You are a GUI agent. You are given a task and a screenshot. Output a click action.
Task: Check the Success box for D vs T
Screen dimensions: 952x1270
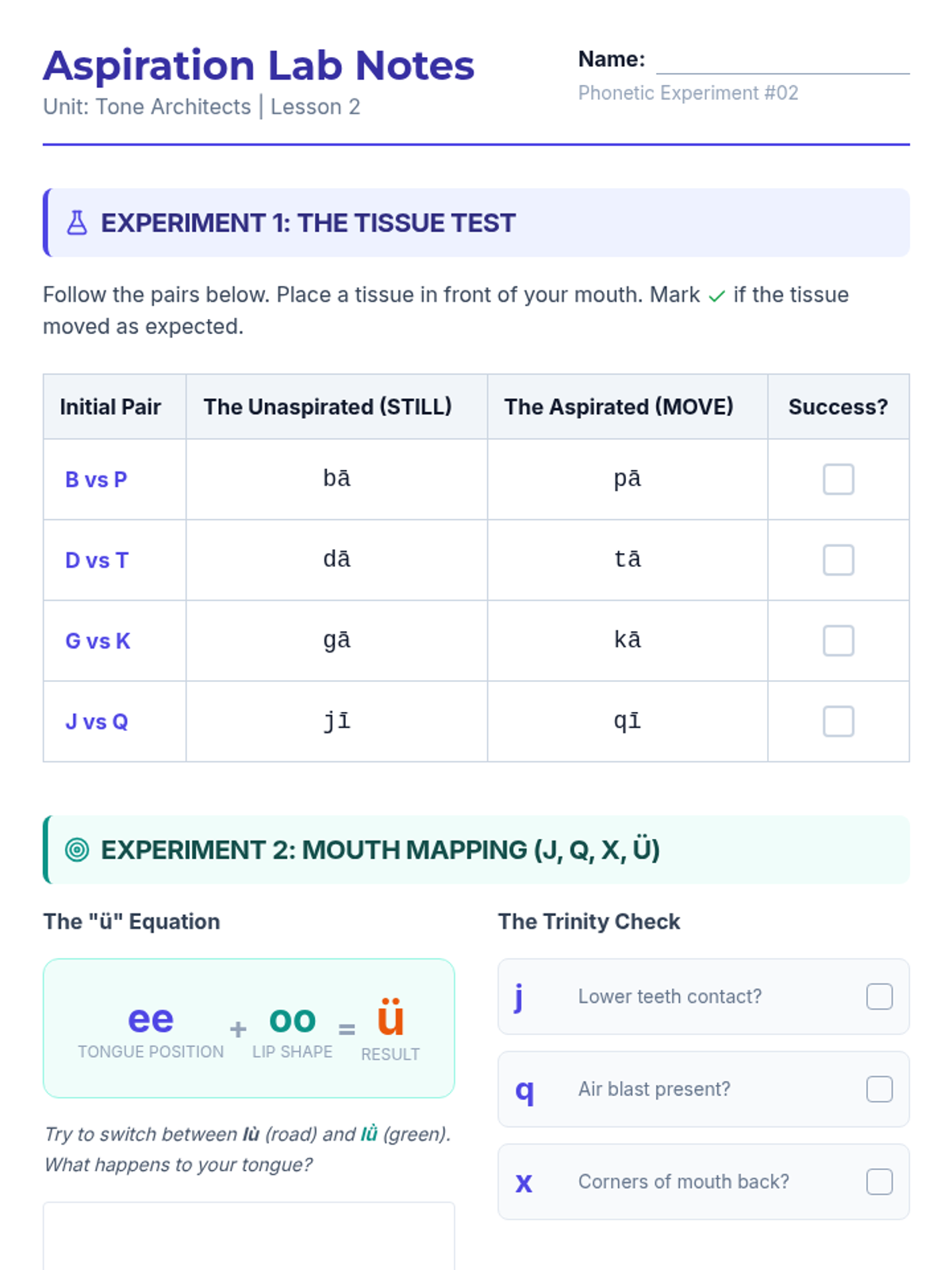[x=838, y=560]
